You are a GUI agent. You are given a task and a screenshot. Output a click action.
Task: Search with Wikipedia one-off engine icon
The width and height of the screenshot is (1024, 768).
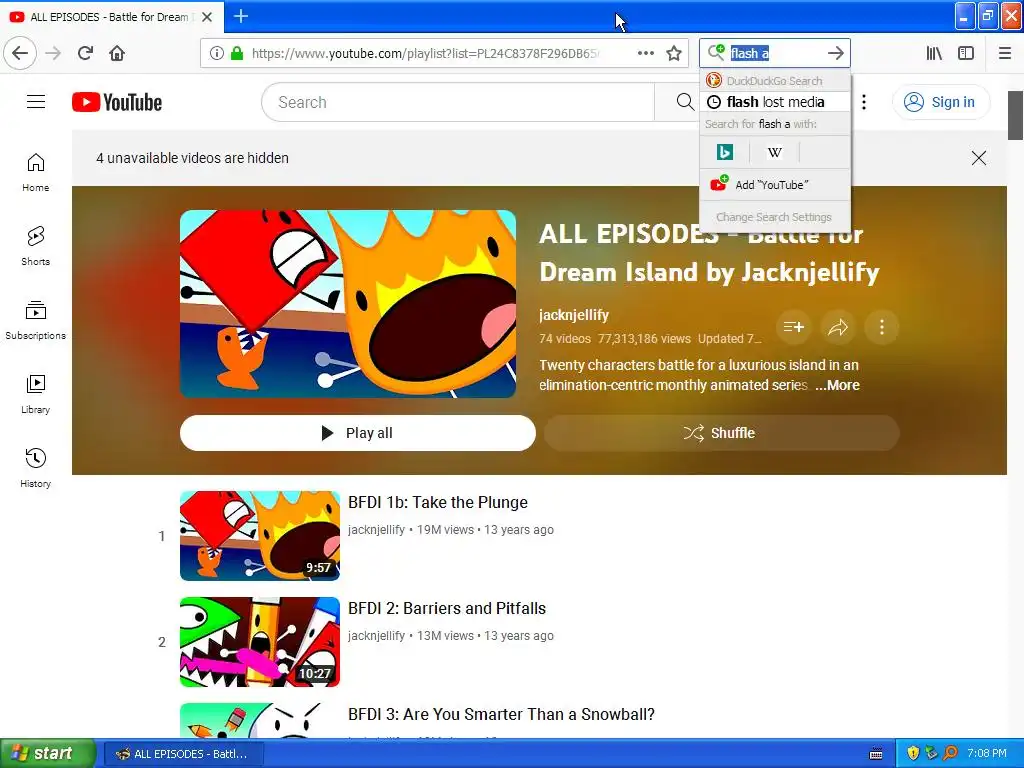pyautogui.click(x=775, y=152)
